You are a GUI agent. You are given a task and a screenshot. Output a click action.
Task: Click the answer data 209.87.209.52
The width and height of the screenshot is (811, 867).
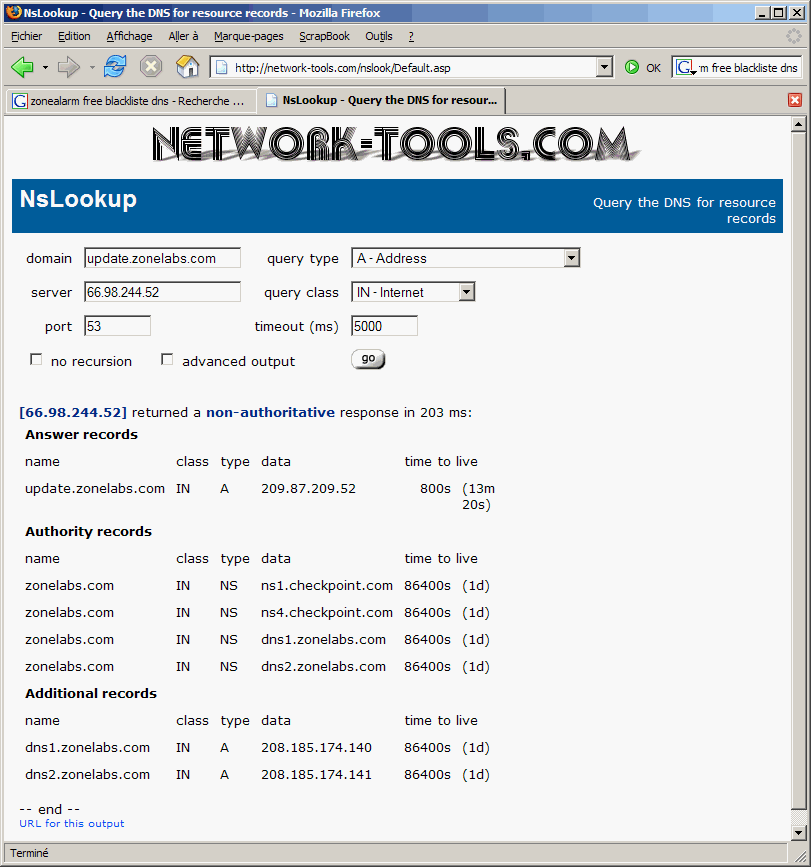point(308,489)
